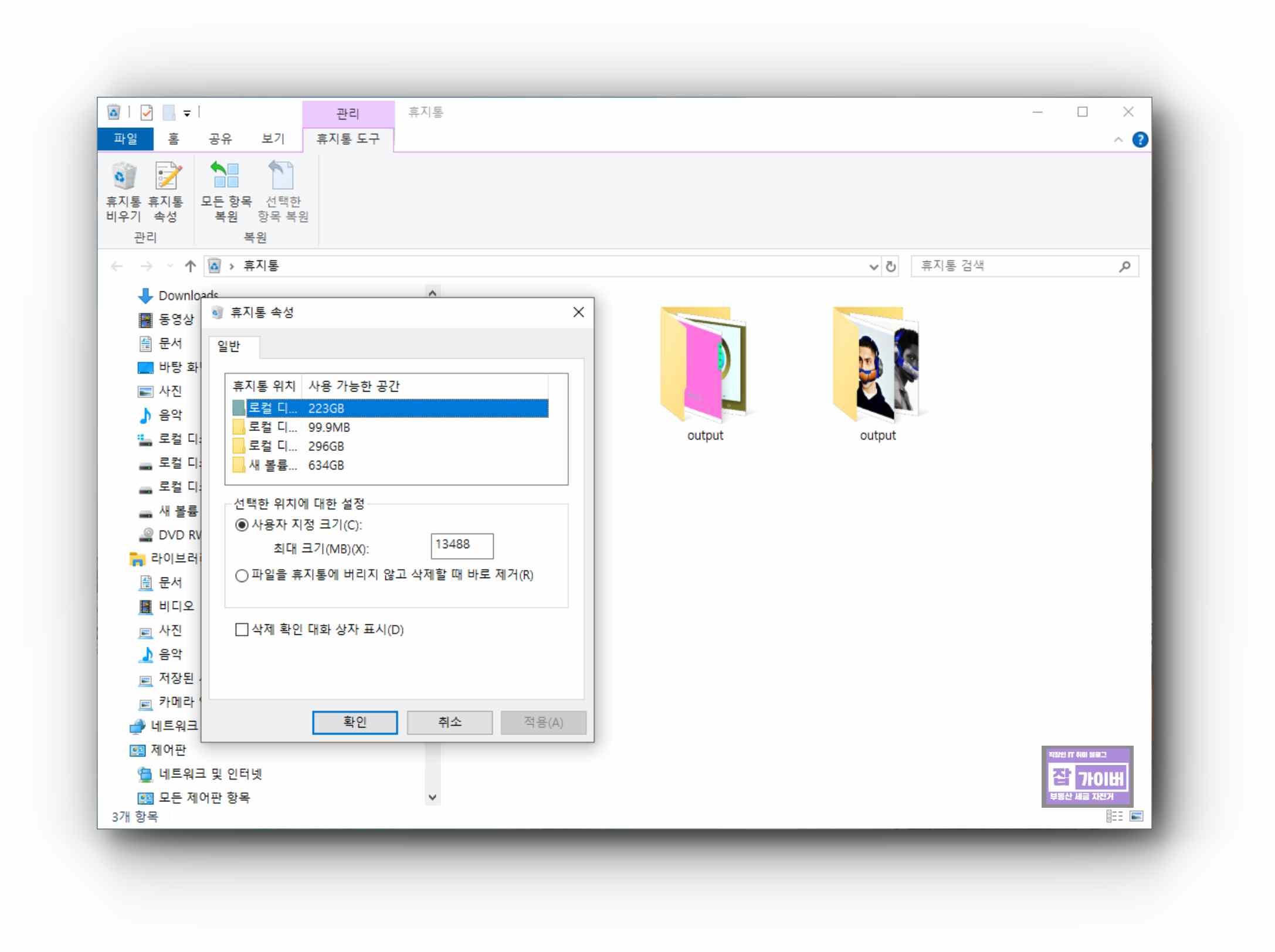The image size is (1275, 952).
Task: Collapse the ribbon with the chevron arrow
Action: (x=1118, y=140)
